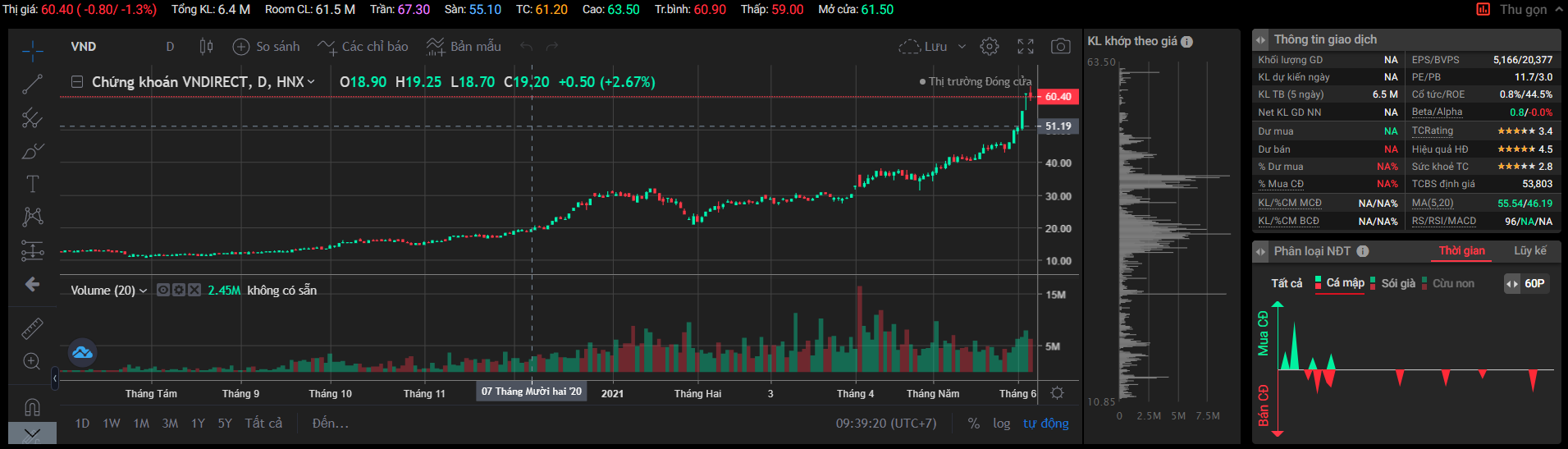Select the crosshair cursor tool
1568x449 pixels.
click(x=32, y=51)
